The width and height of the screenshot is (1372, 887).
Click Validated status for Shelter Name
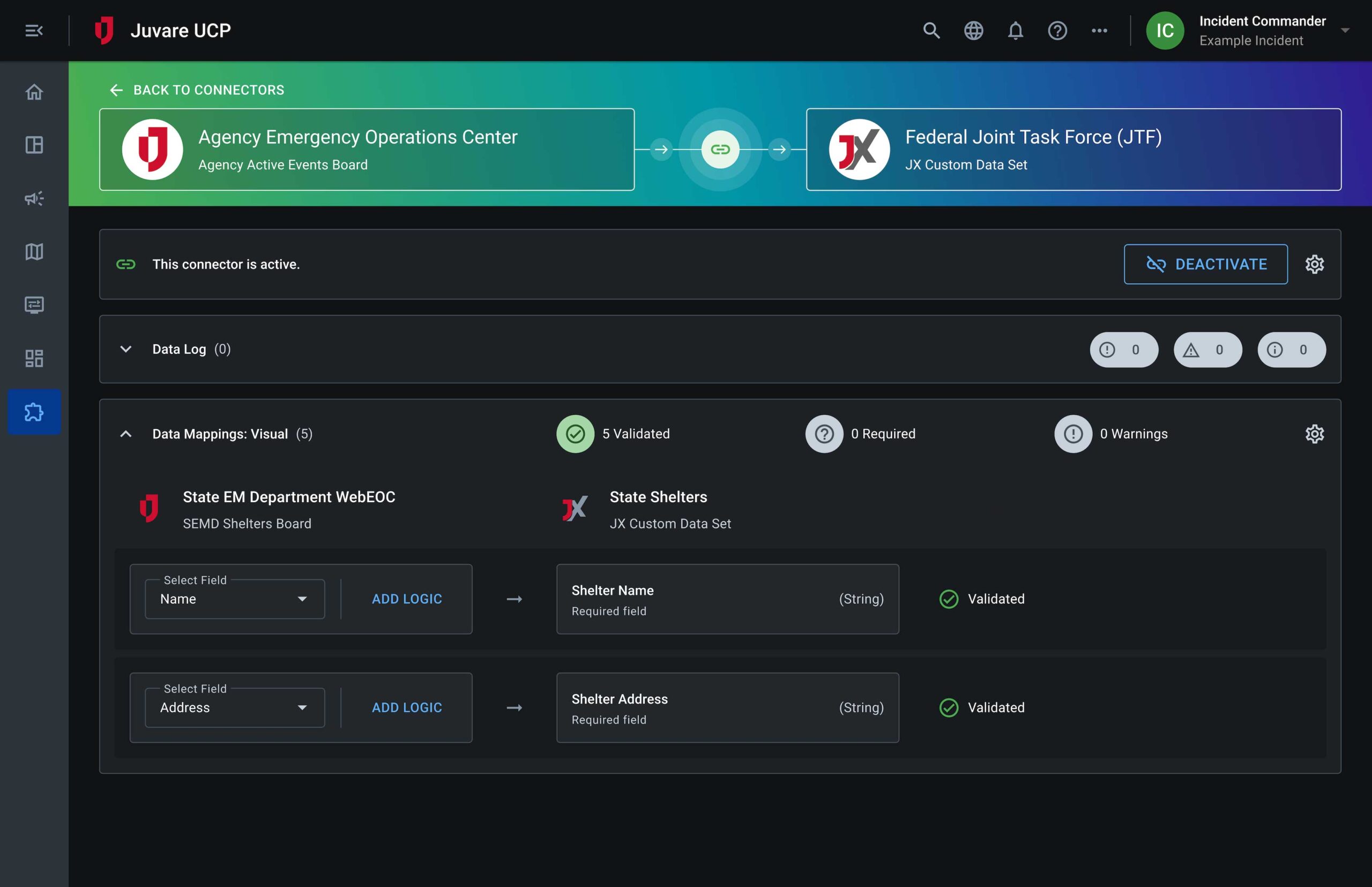[982, 599]
